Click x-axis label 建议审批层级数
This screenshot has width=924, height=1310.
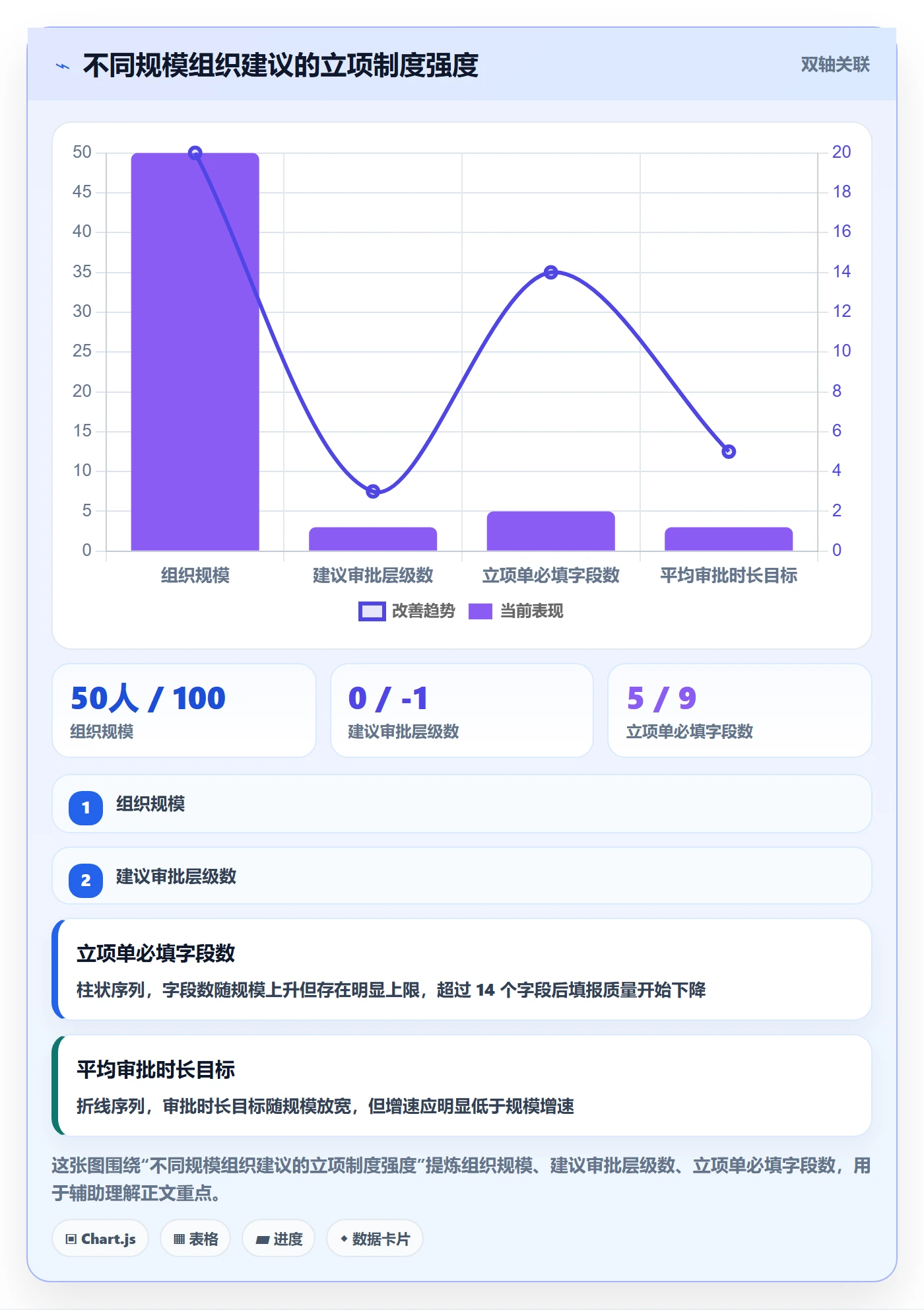click(x=373, y=575)
